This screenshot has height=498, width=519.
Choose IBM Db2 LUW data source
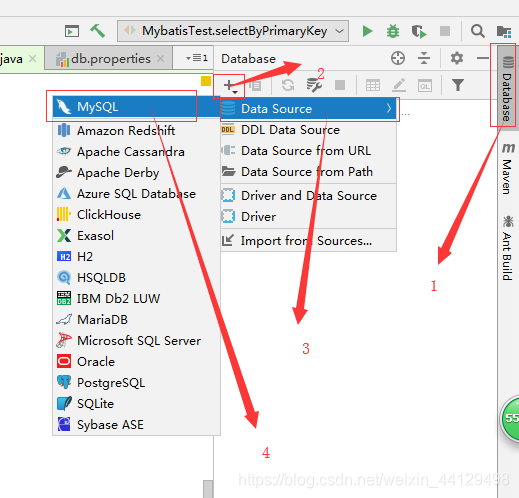click(x=136, y=299)
